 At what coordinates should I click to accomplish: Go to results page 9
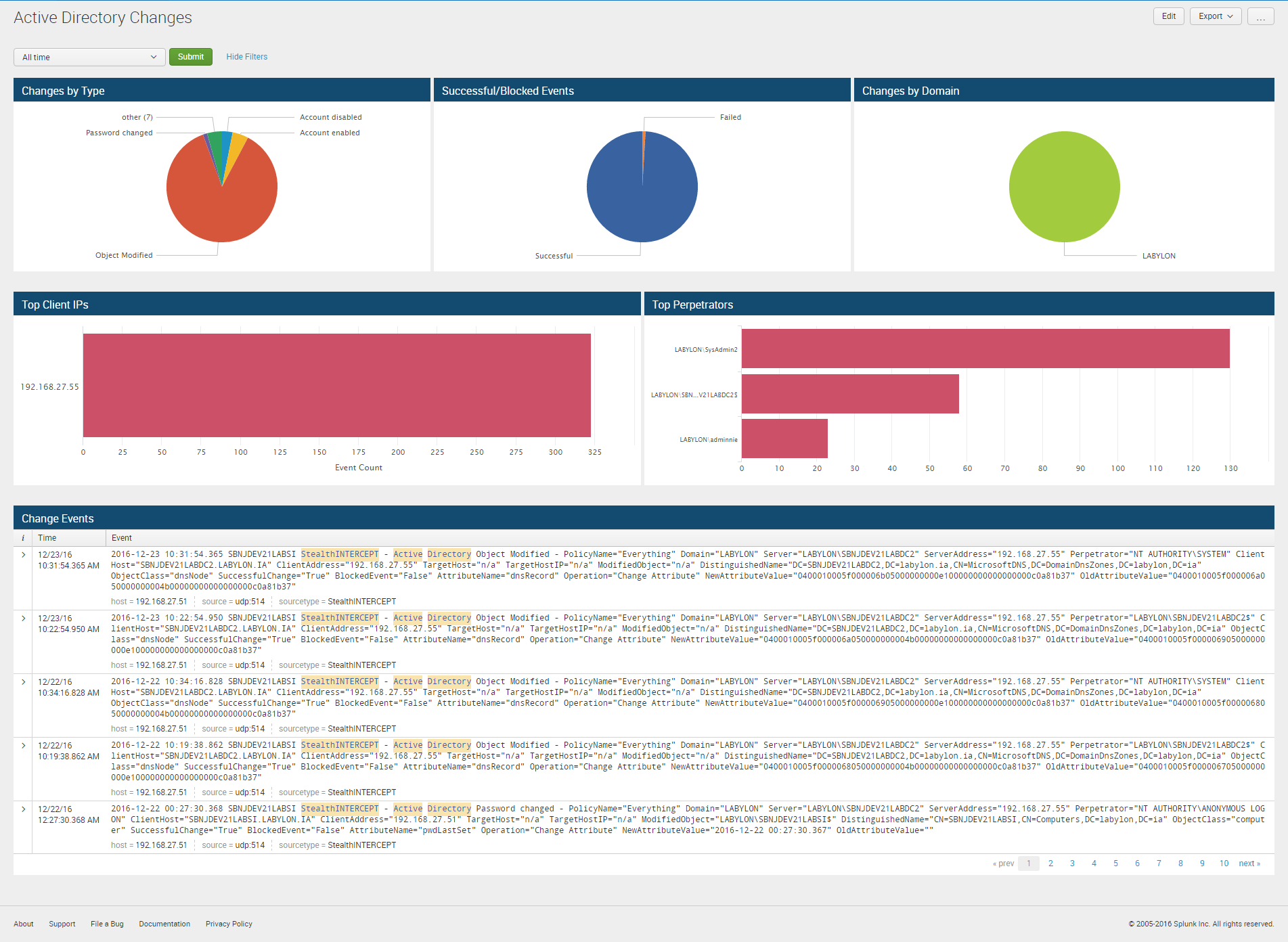1202,863
